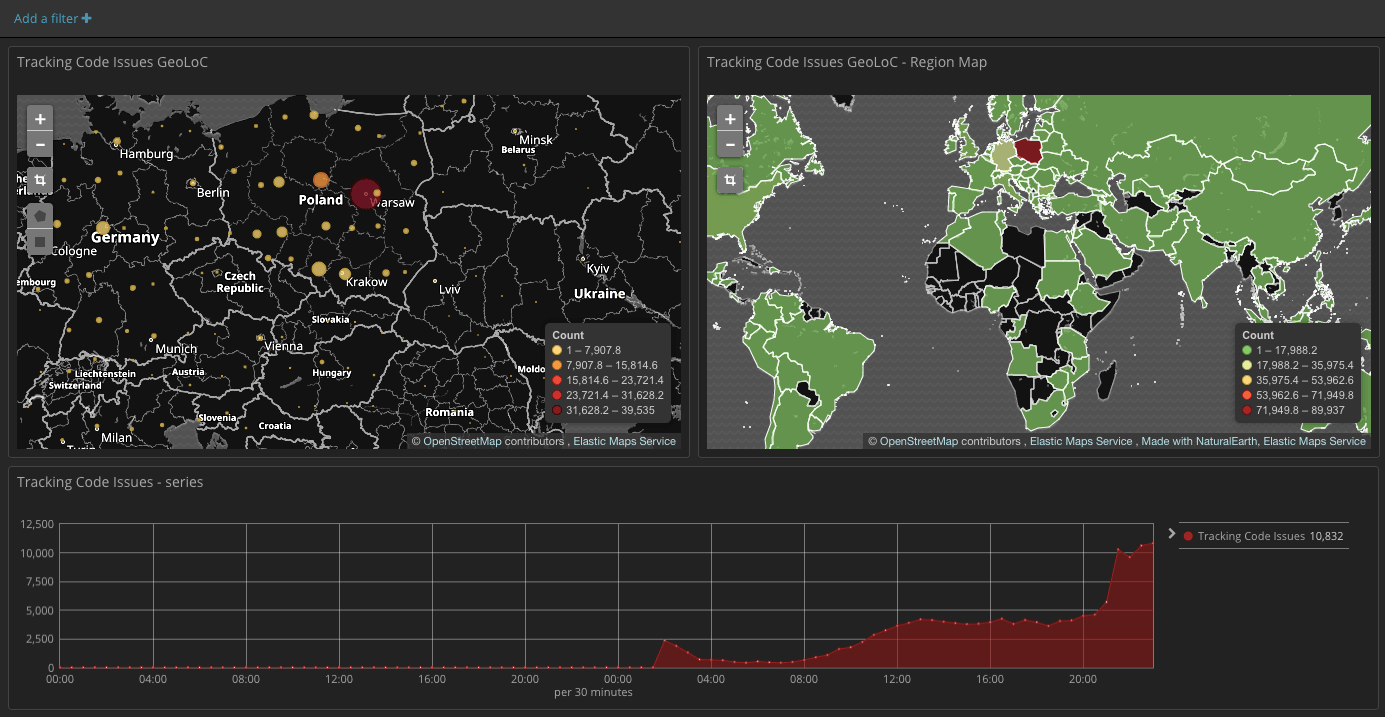The height and width of the screenshot is (717, 1385).
Task: Click the Berlin label on the GeoLoC map
Action: point(213,192)
